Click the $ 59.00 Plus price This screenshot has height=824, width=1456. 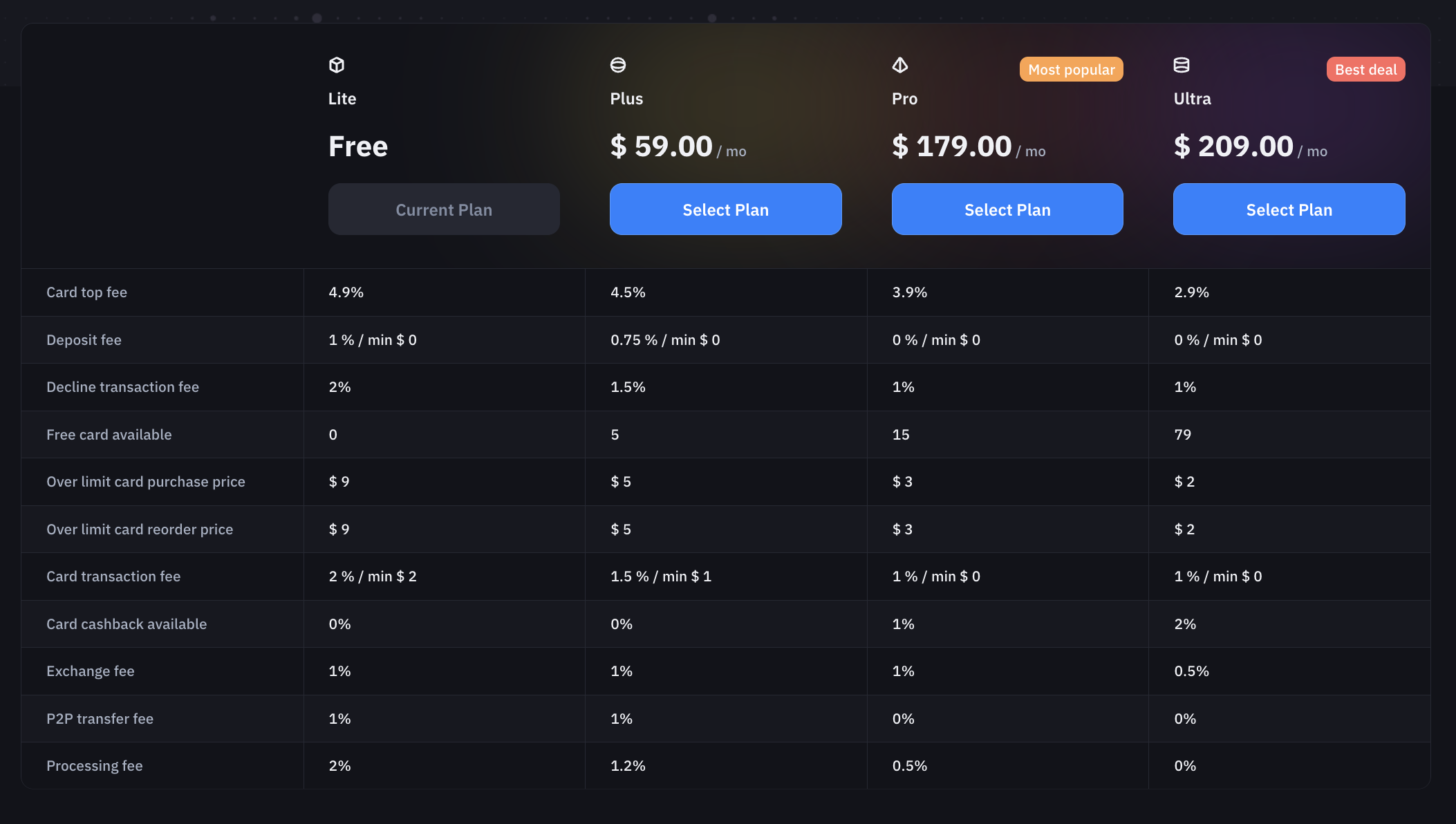[662, 147]
